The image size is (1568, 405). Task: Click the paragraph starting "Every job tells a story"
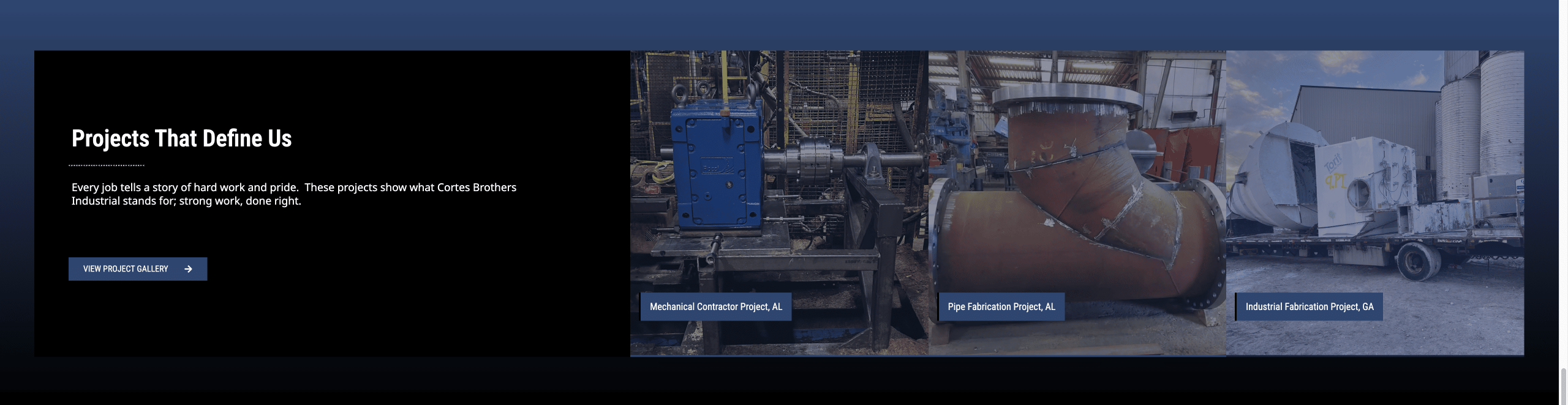coord(294,194)
